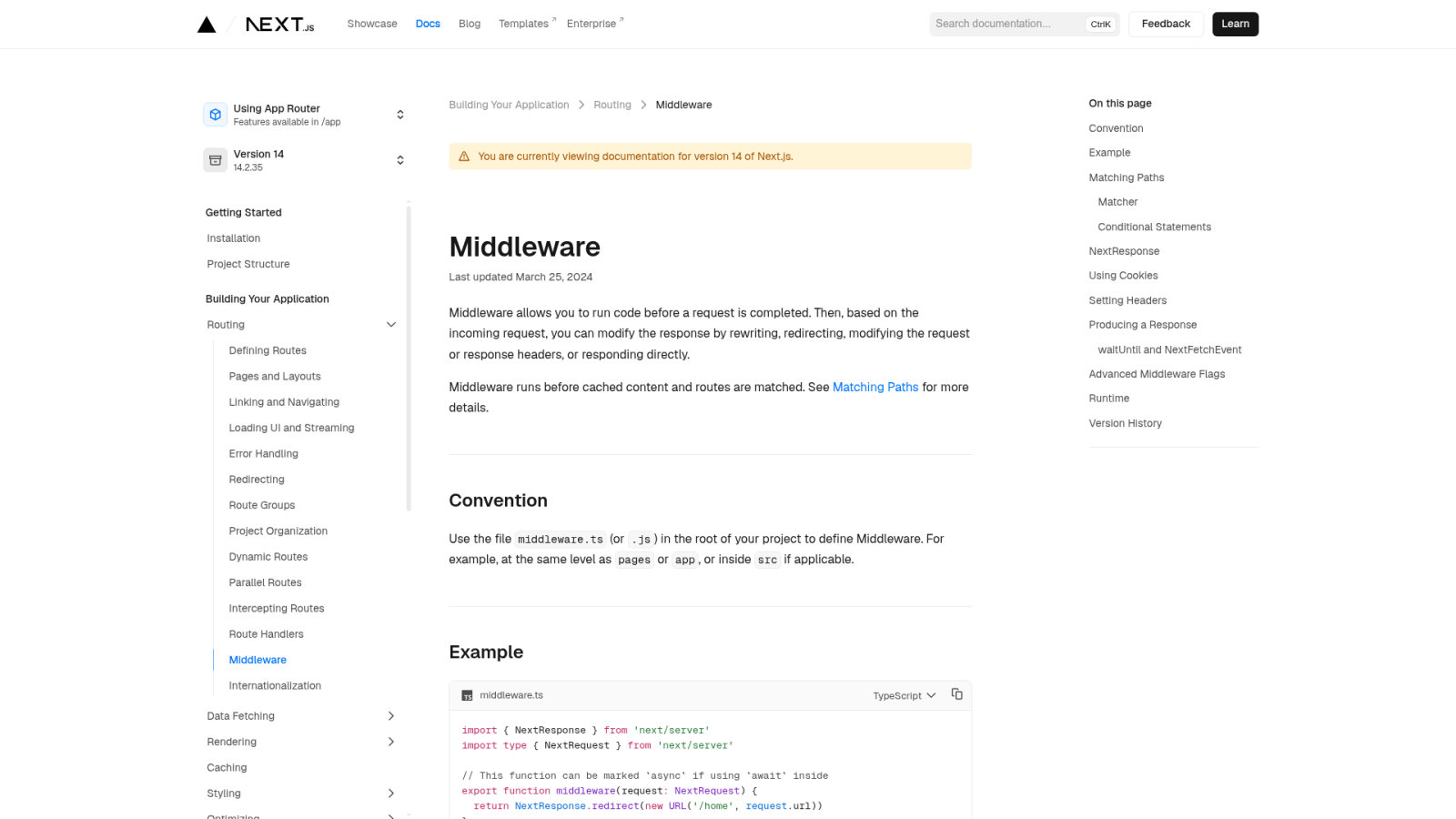Switch code language via TypeScript dropdown
1456x819 pixels.
pyautogui.click(x=904, y=695)
